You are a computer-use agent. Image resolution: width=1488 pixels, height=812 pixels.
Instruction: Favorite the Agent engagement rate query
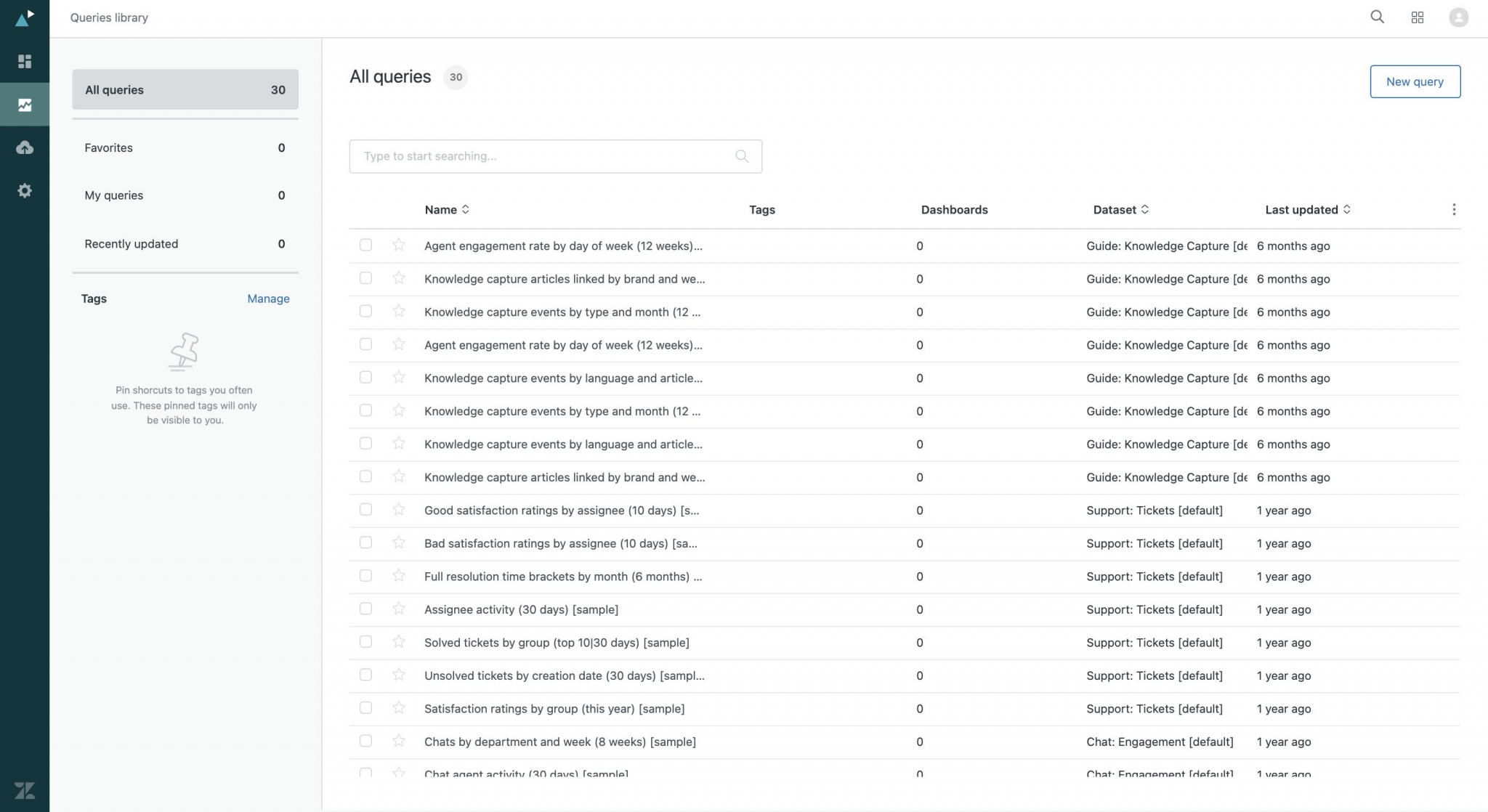tap(399, 245)
